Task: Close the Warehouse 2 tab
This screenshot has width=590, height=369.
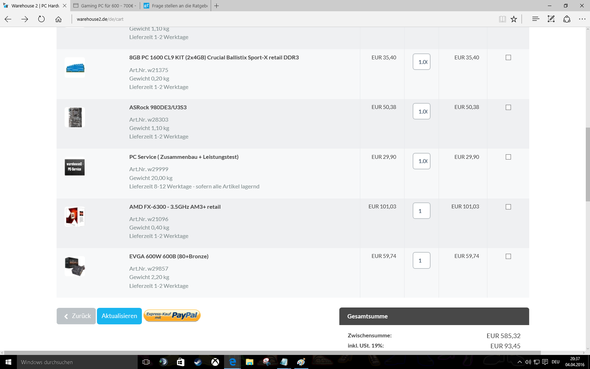Action: click(x=64, y=6)
